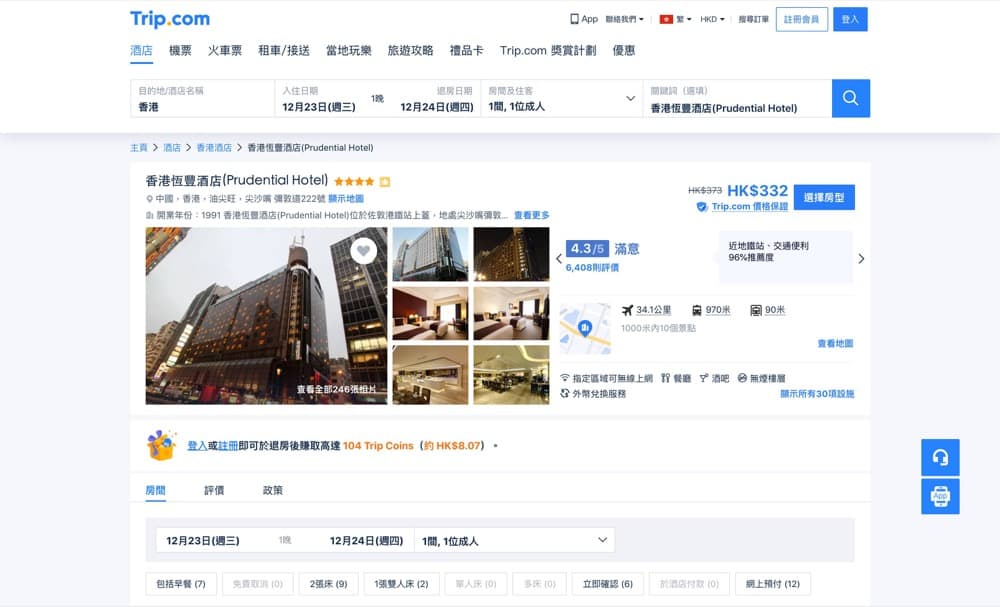Open 租車/接送 navigation tab
The height and width of the screenshot is (607, 1000).
click(x=284, y=50)
